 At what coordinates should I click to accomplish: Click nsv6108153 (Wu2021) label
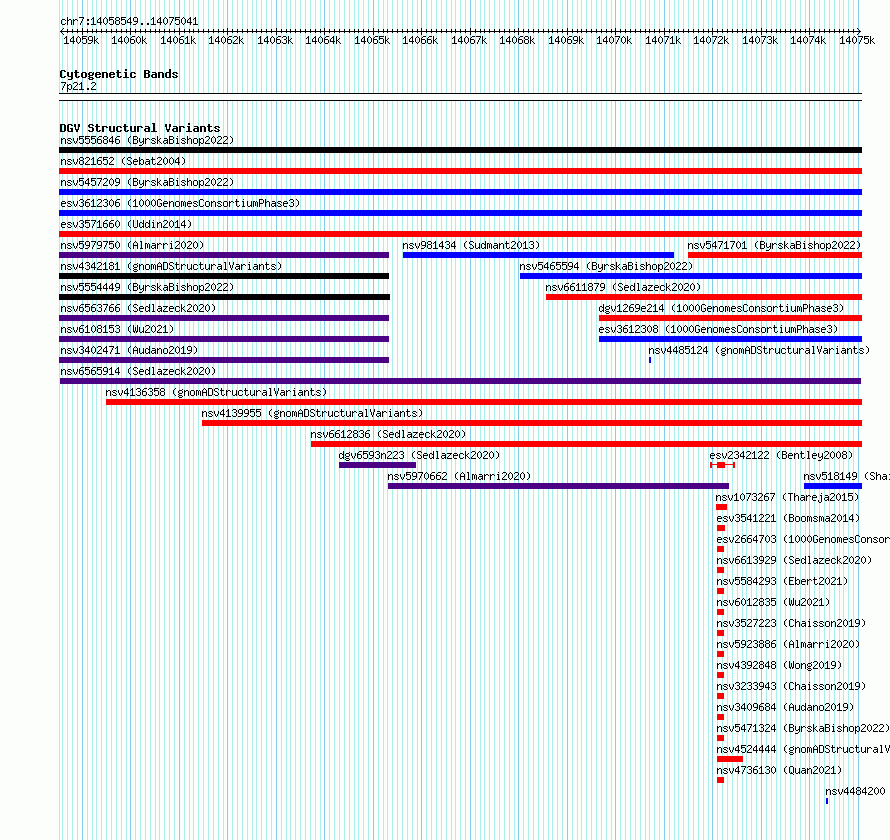point(117,329)
